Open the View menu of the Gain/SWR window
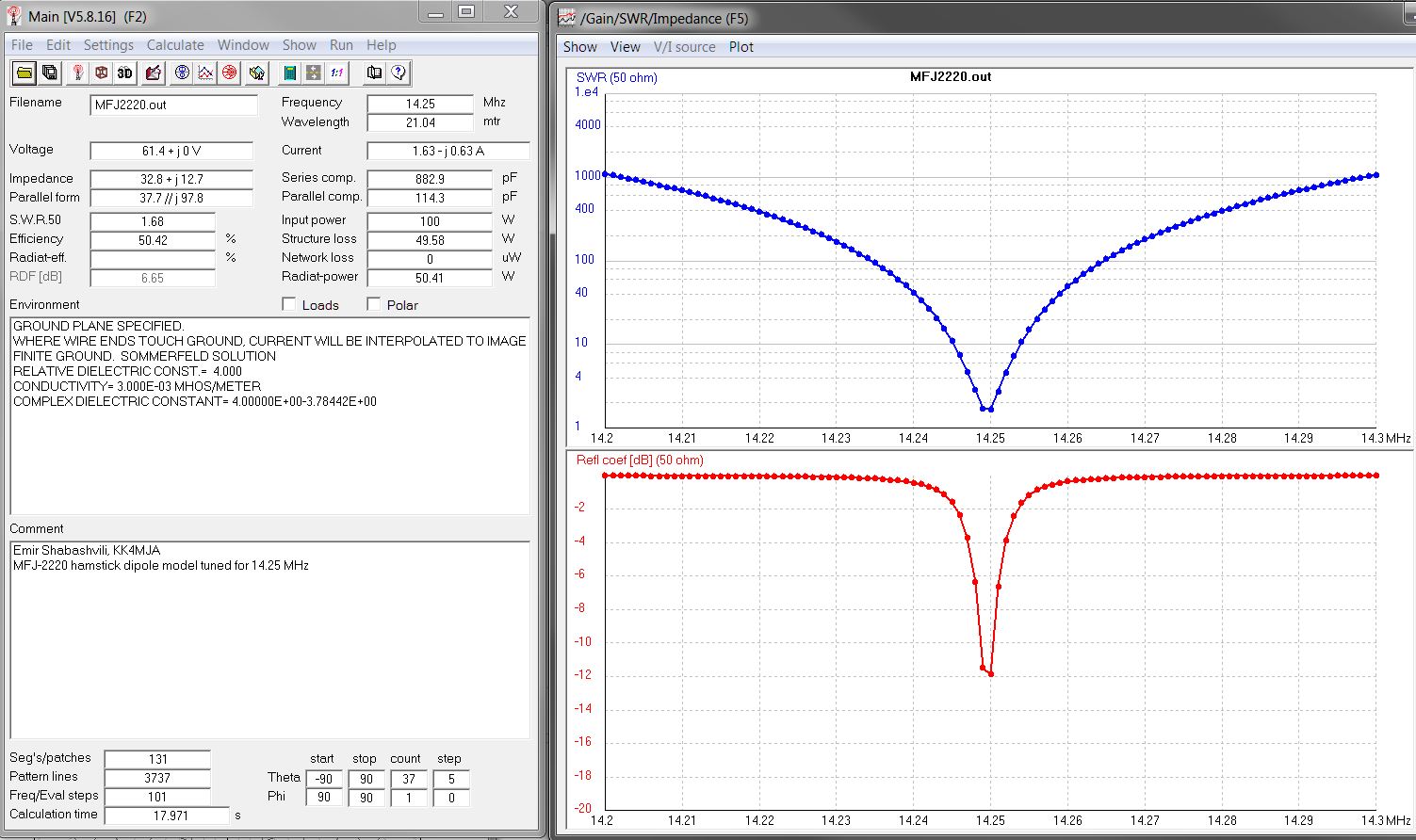This screenshot has width=1416, height=840. (x=625, y=46)
